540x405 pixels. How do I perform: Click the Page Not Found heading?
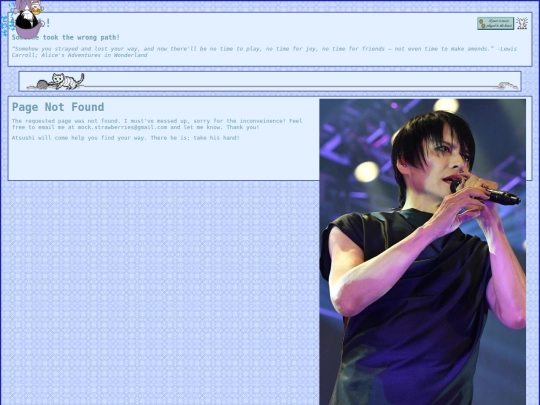58,107
